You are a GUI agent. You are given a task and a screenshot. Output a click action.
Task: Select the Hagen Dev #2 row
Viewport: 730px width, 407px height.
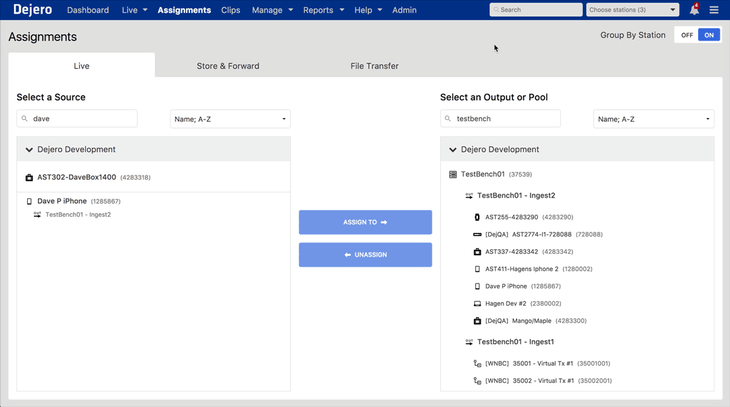[x=523, y=304]
